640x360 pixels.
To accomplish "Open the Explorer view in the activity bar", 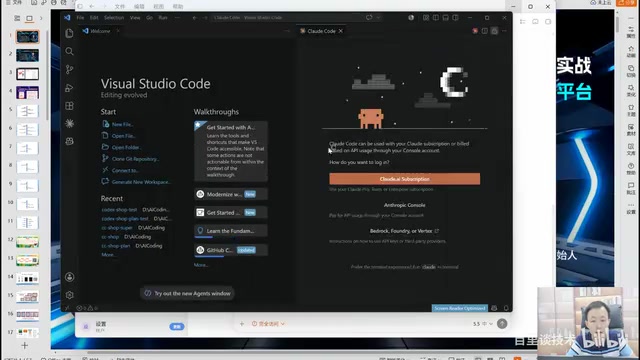I will 69,33.
